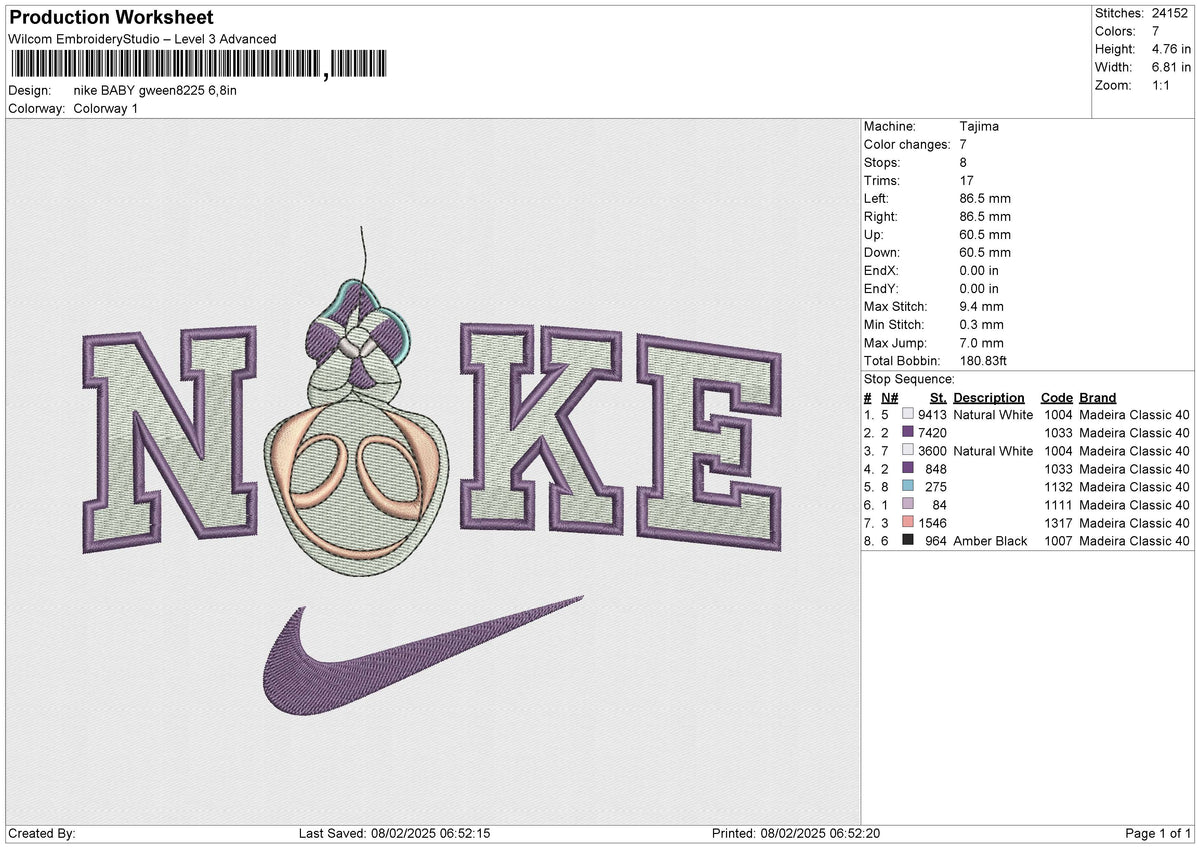Click the salmon swatch with 1546 stitches

[908, 523]
